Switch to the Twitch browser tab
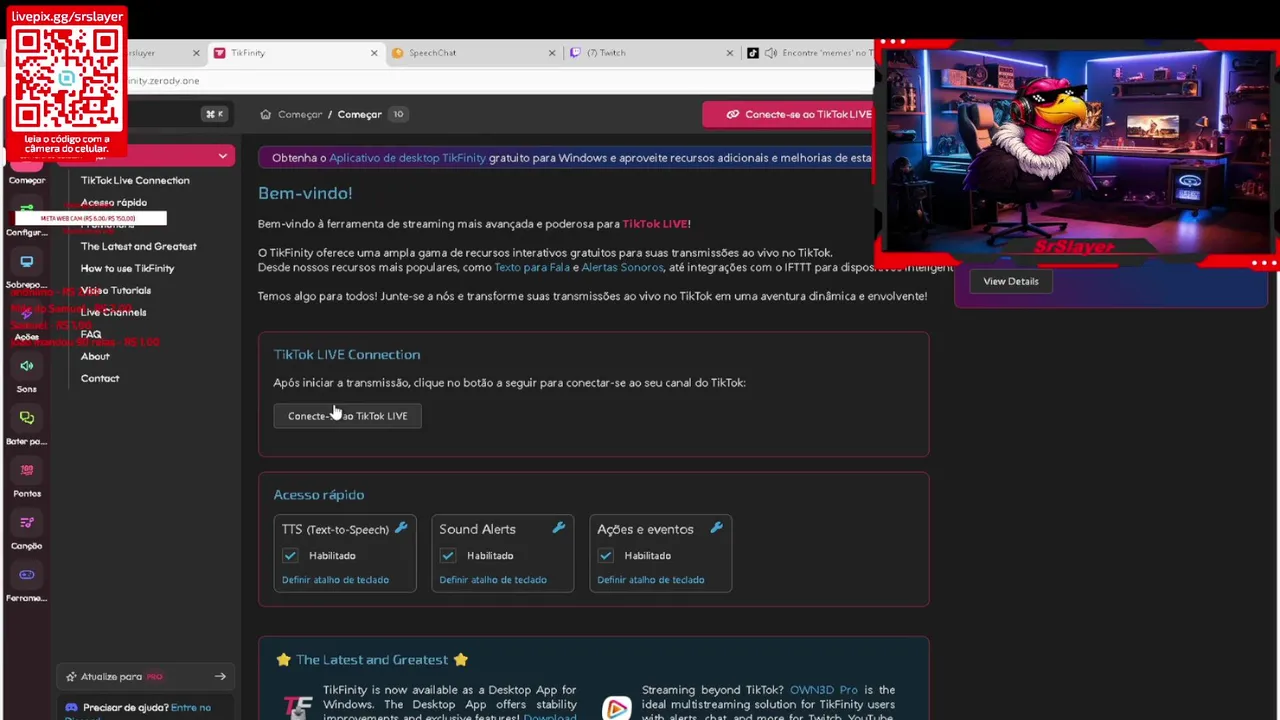The height and width of the screenshot is (720, 1280). click(651, 53)
